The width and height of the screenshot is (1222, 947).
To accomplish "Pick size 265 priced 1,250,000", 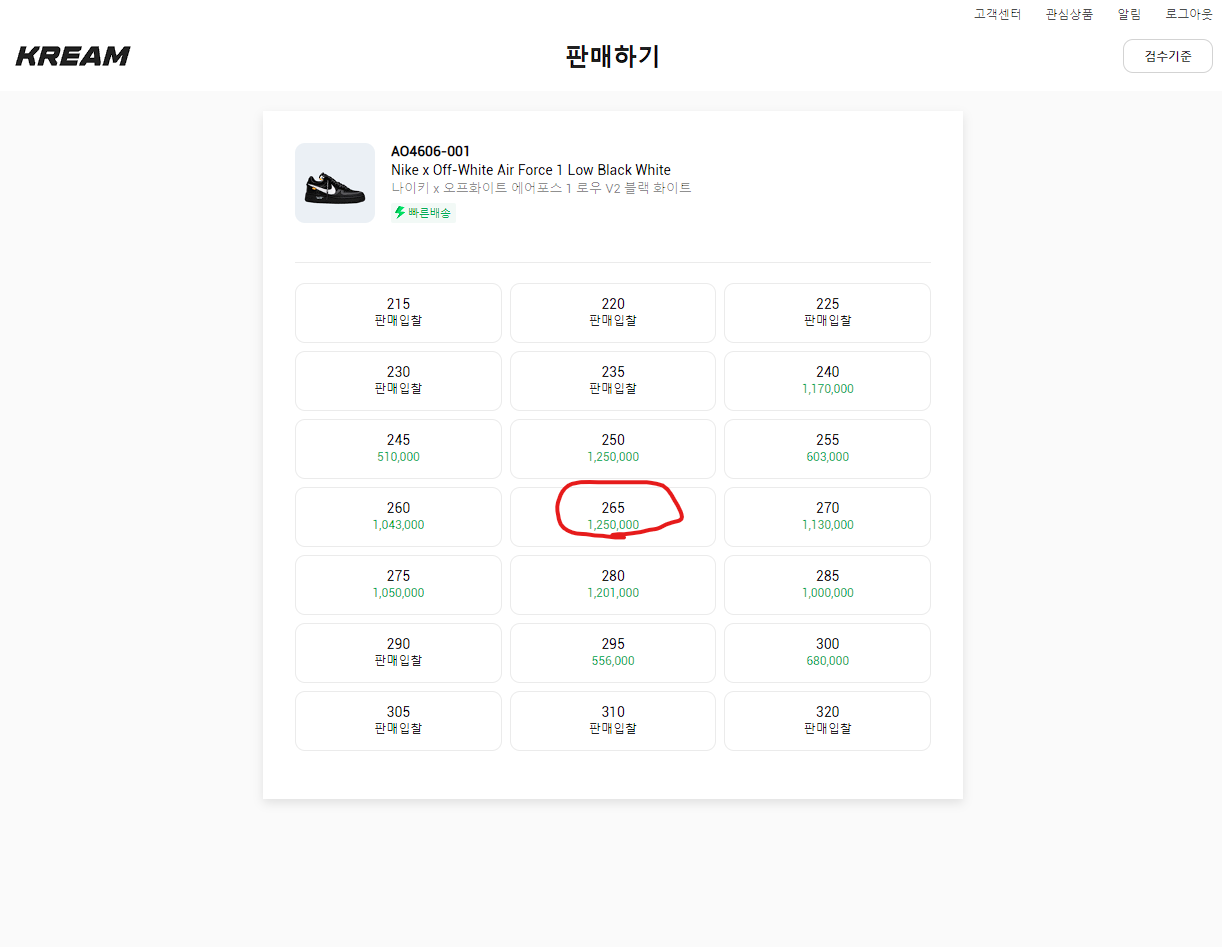I will point(613,516).
